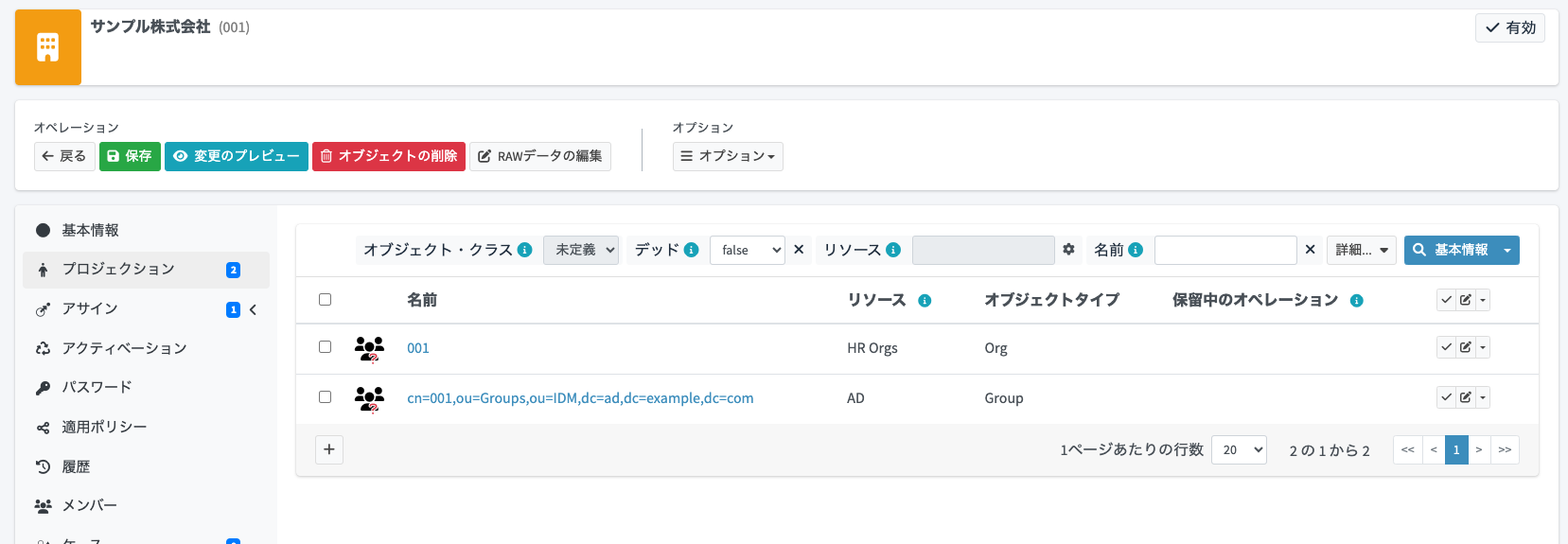The height and width of the screenshot is (544, 1568).
Task: Click the history clock icon next to 履歴
Action: (43, 466)
